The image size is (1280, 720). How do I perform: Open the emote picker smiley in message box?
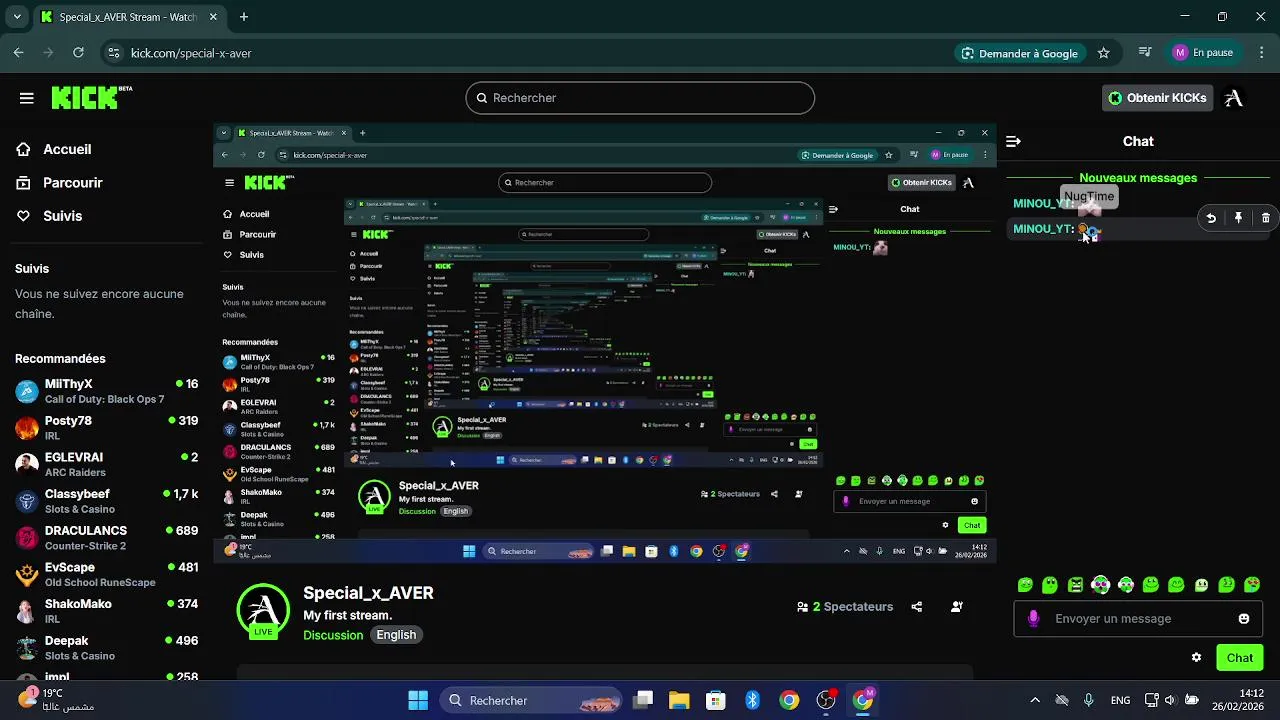point(1244,619)
